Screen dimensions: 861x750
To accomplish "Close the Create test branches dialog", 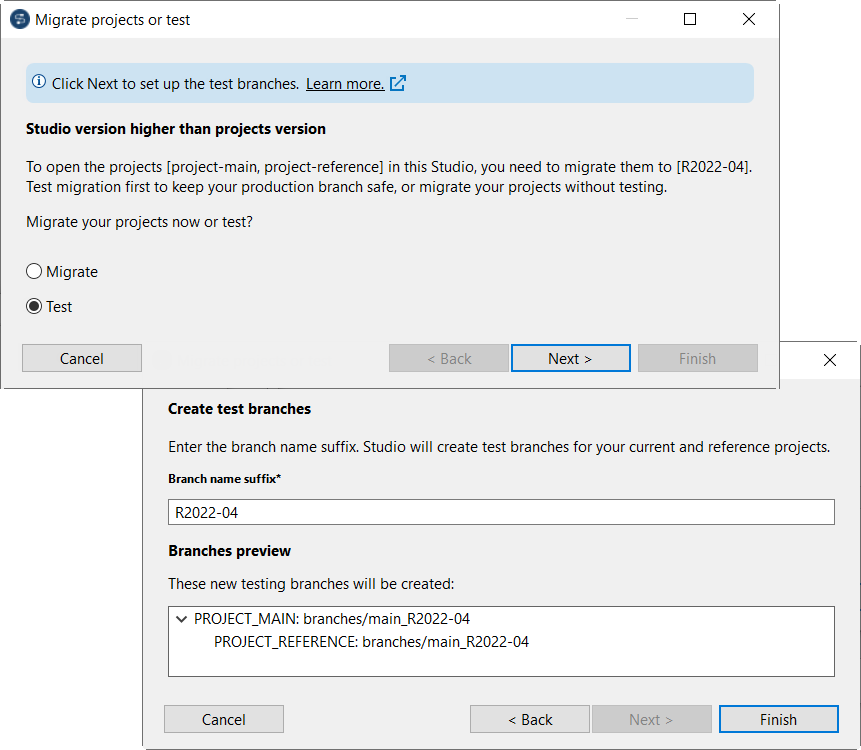I will tap(829, 360).
